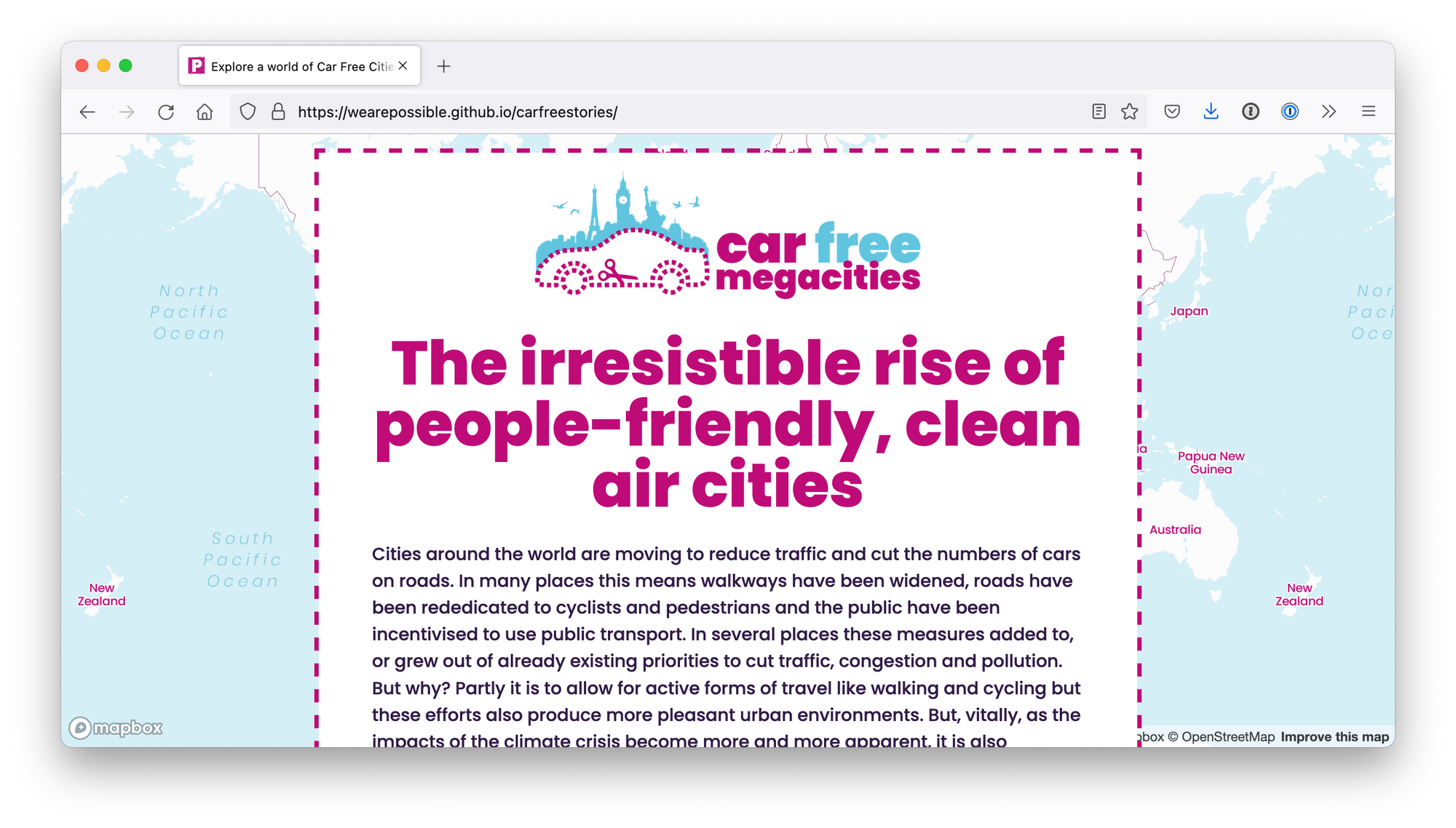Click the Improve this map link
Viewport: 1456px width, 828px height.
click(1334, 737)
